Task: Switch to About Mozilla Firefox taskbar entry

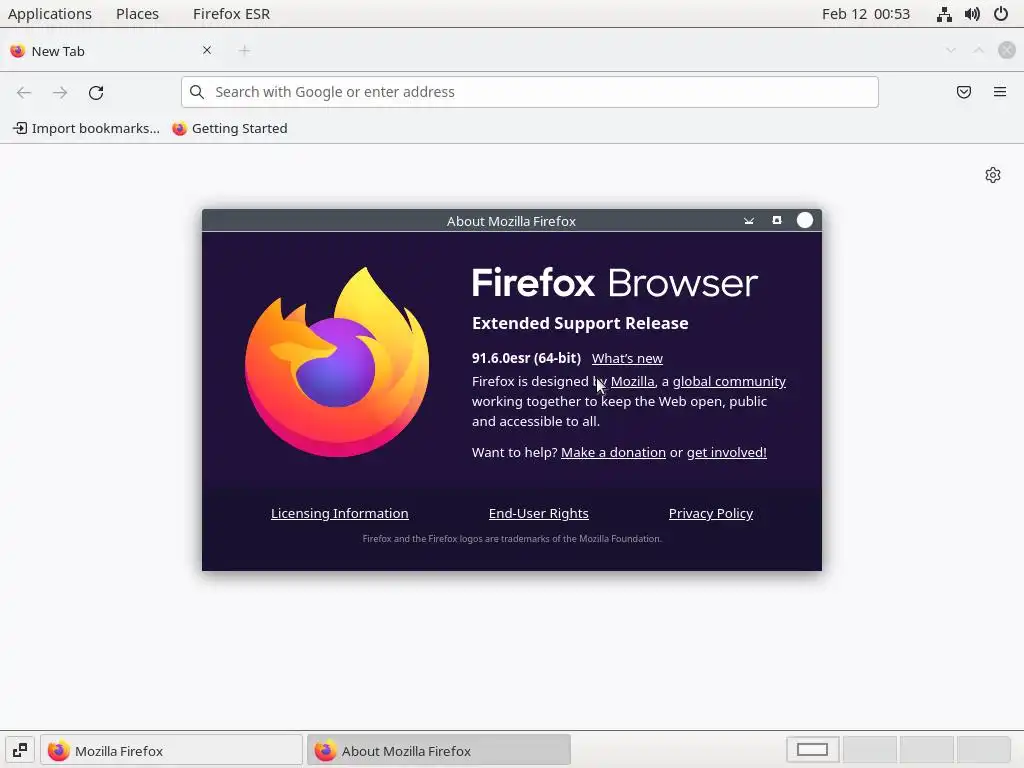Action: pyautogui.click(x=439, y=750)
